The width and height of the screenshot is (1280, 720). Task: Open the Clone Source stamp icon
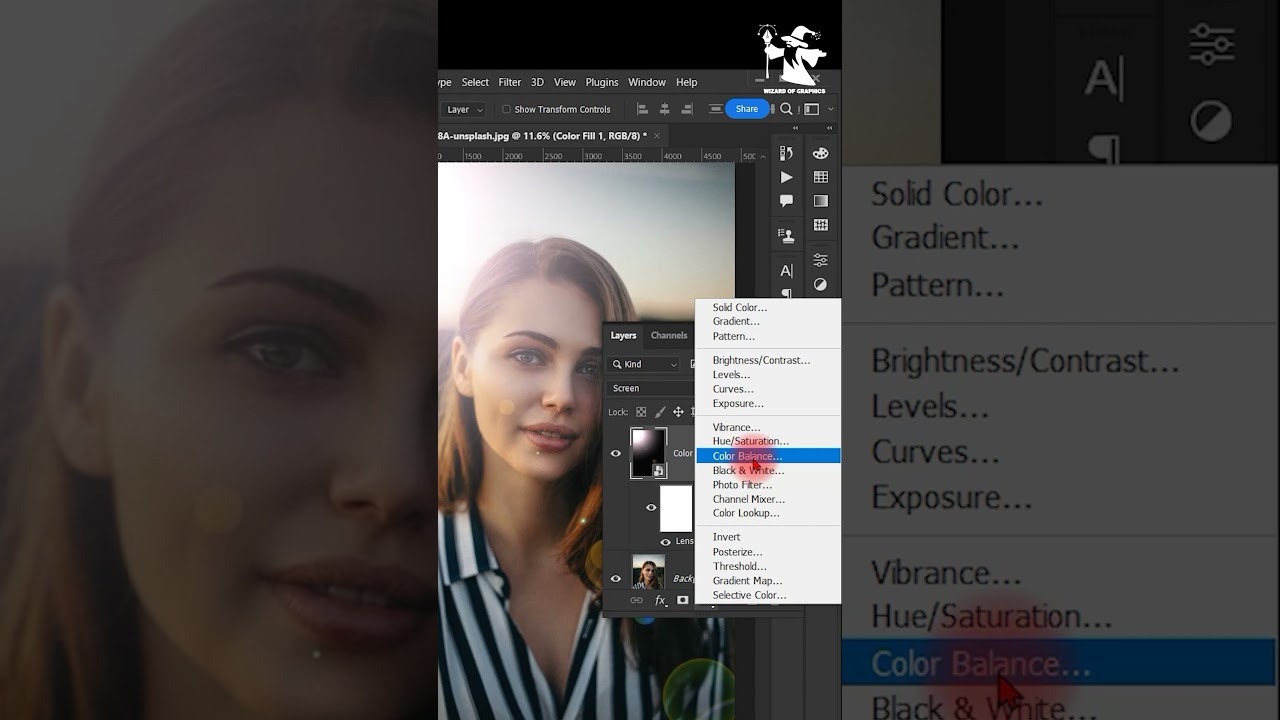786,236
